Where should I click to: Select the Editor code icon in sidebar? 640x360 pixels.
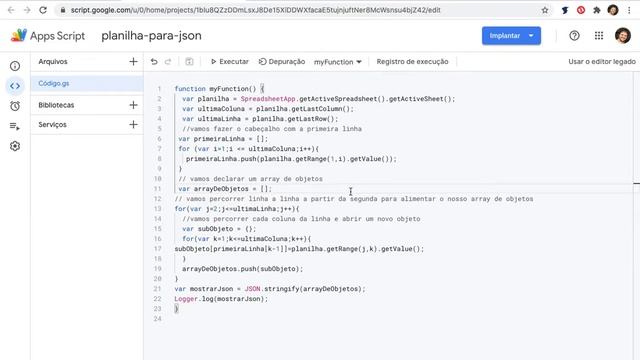[x=15, y=86]
